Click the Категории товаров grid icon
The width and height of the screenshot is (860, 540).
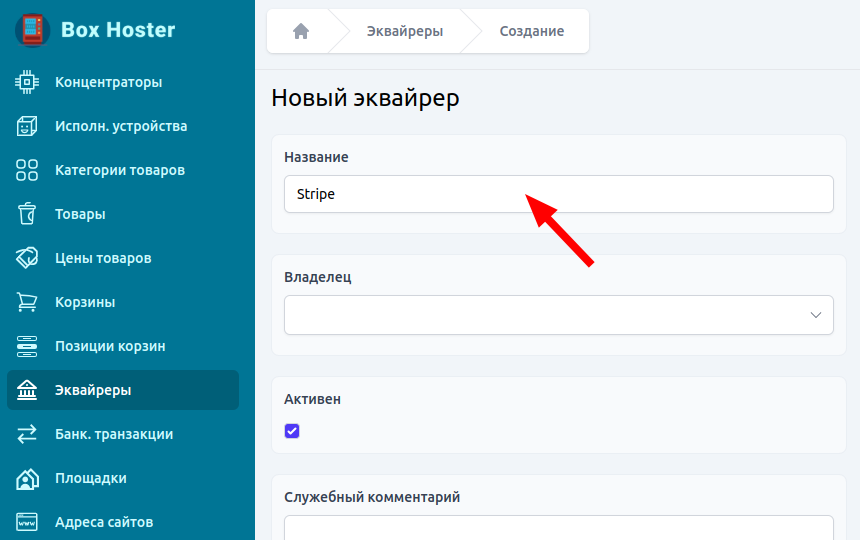click(27, 170)
